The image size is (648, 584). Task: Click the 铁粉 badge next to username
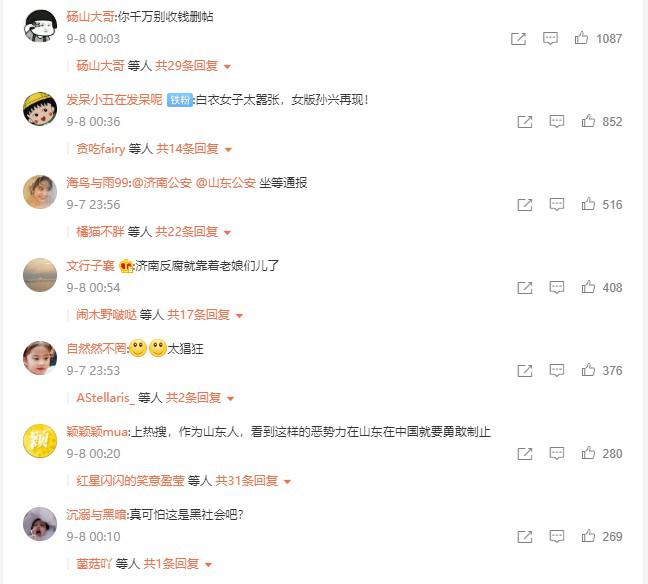[x=180, y=100]
